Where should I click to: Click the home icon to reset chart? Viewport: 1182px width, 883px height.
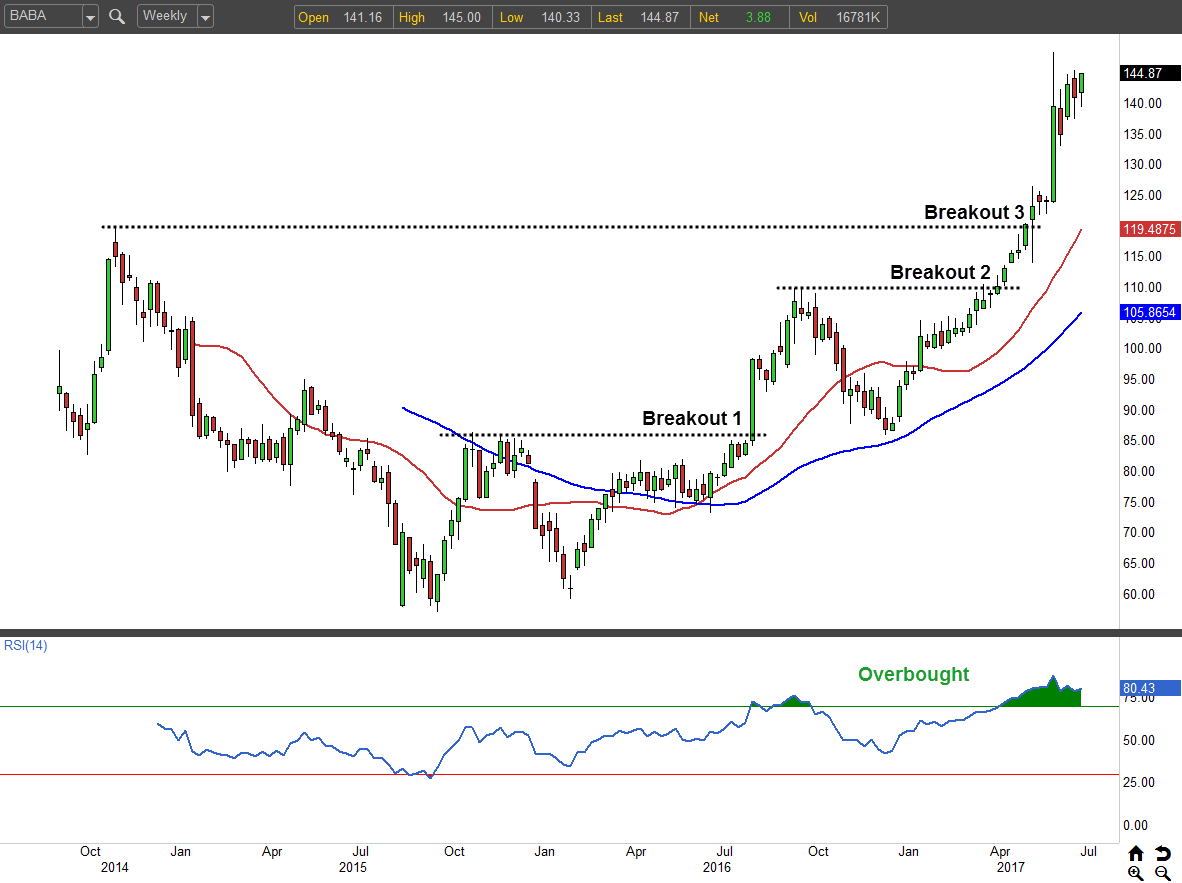pos(1136,853)
